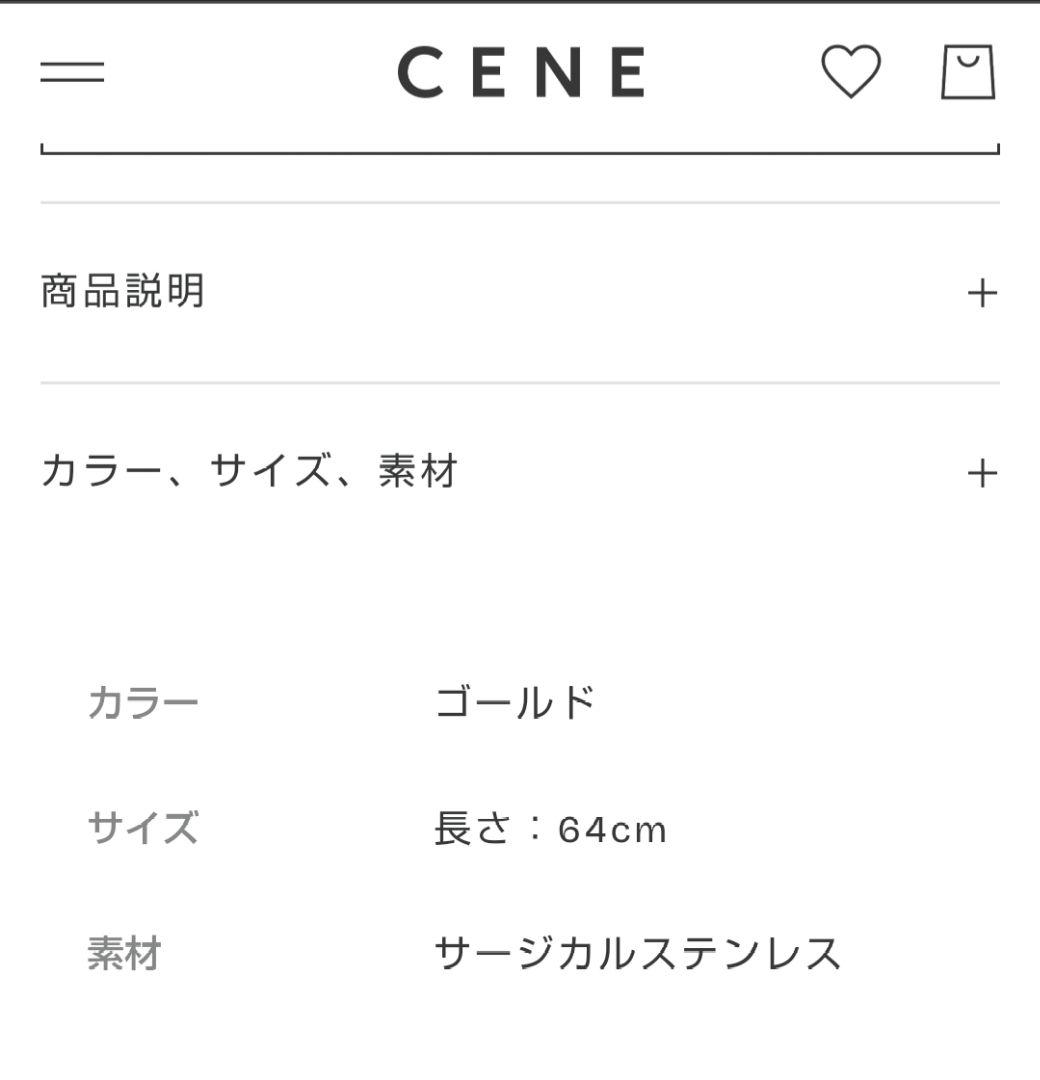The width and height of the screenshot is (1040, 1080).
Task: Click the CENE logo
Action: 523,72
